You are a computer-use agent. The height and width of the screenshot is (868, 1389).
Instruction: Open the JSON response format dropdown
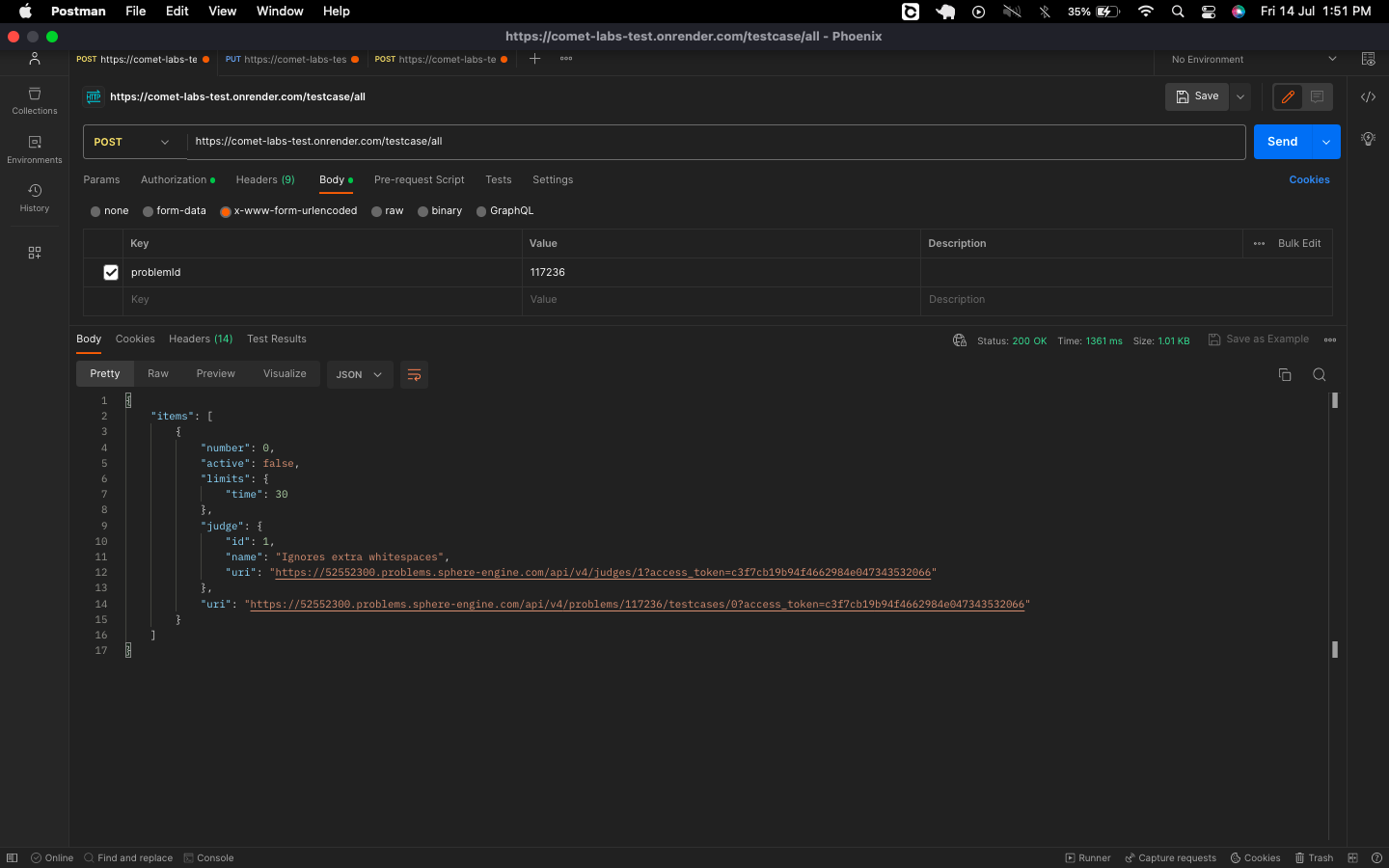pos(360,374)
